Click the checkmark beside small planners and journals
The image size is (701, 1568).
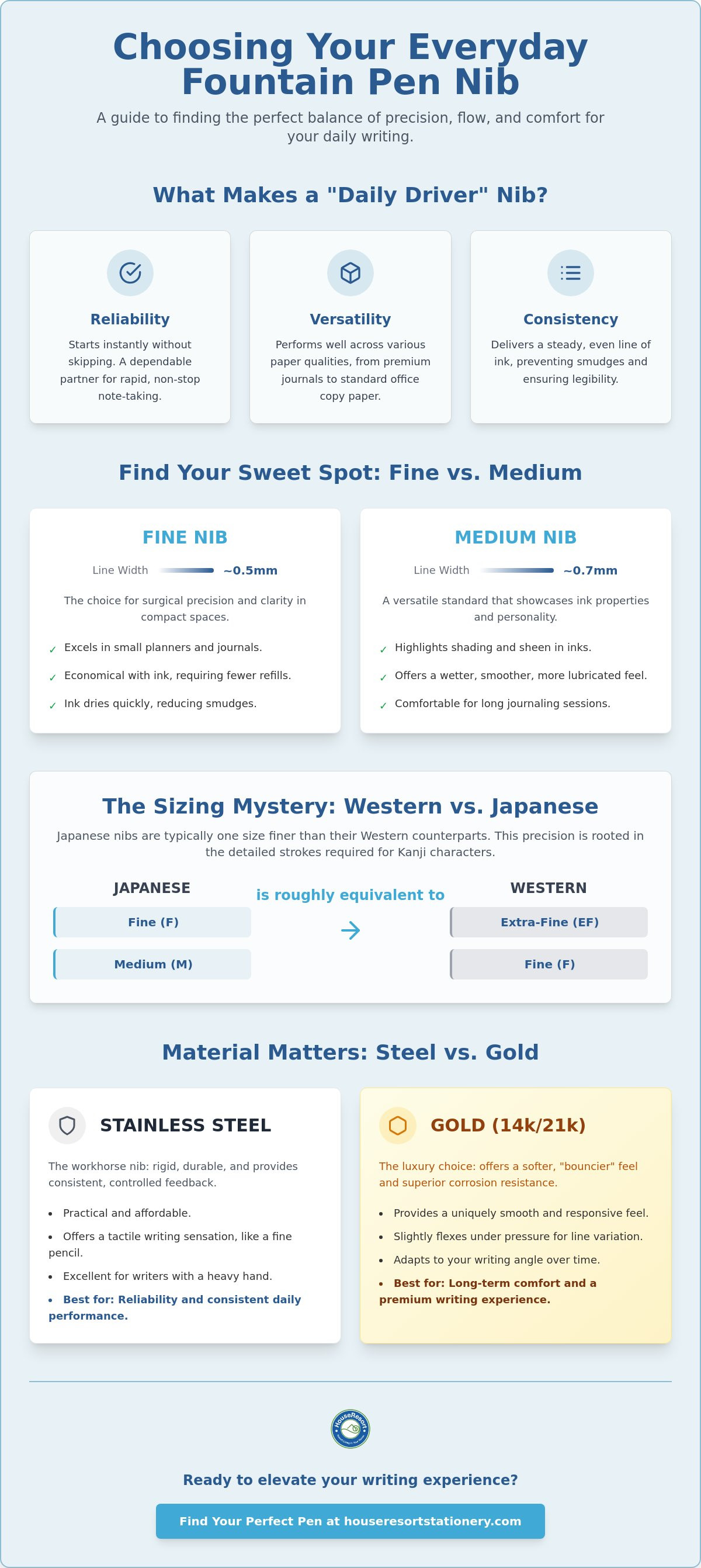[53, 649]
